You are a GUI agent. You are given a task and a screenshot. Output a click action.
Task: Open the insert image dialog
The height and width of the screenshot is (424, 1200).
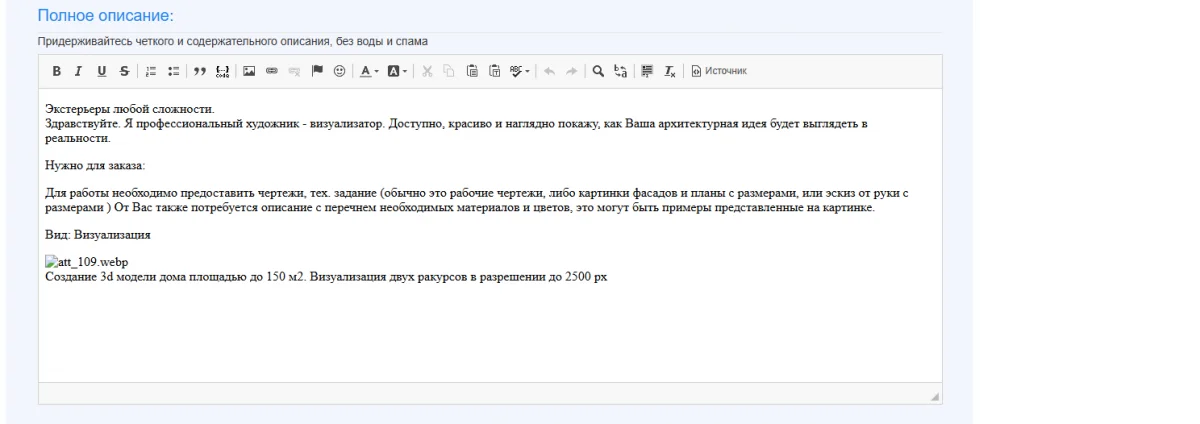[250, 71]
